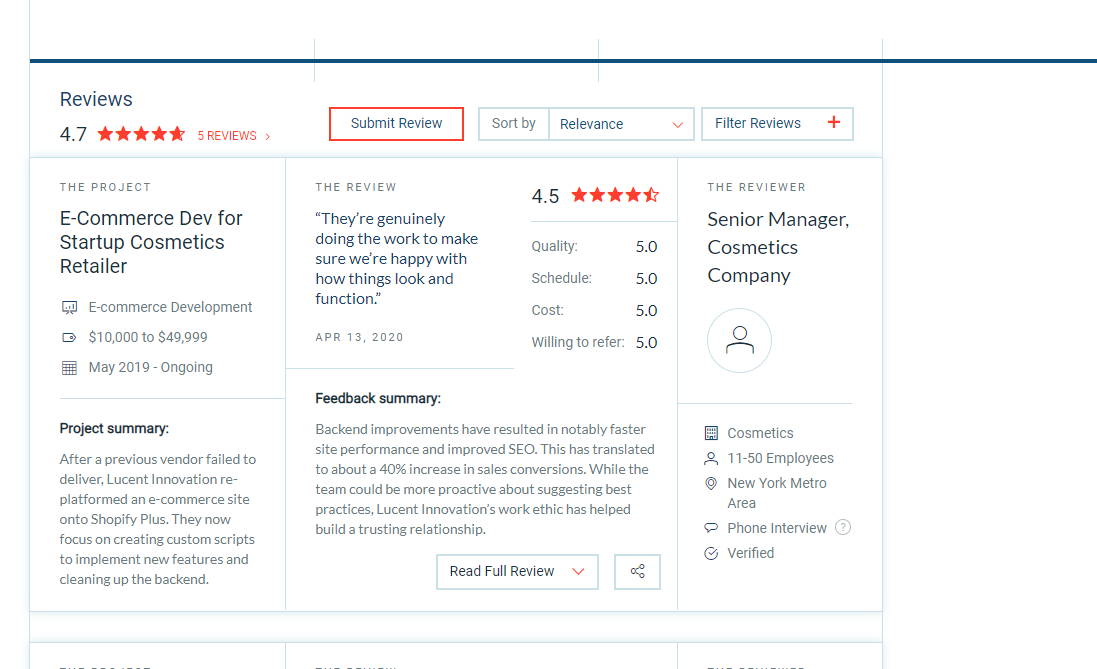Click the Senior Manager, Cosmetics Company reviewer title
The width and height of the screenshot is (1097, 669).
tap(778, 247)
